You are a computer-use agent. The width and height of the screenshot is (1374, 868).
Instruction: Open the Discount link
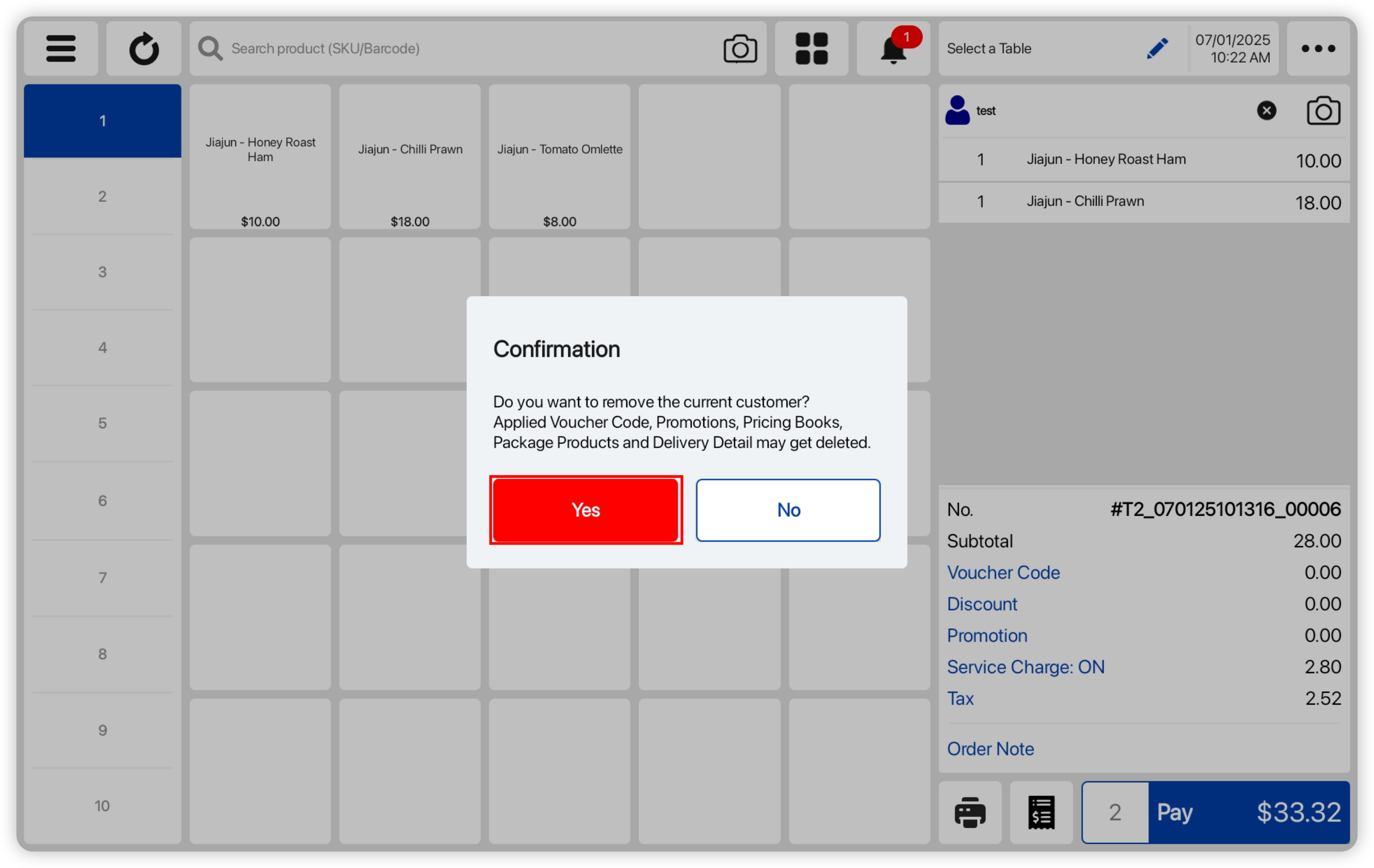pyautogui.click(x=982, y=604)
